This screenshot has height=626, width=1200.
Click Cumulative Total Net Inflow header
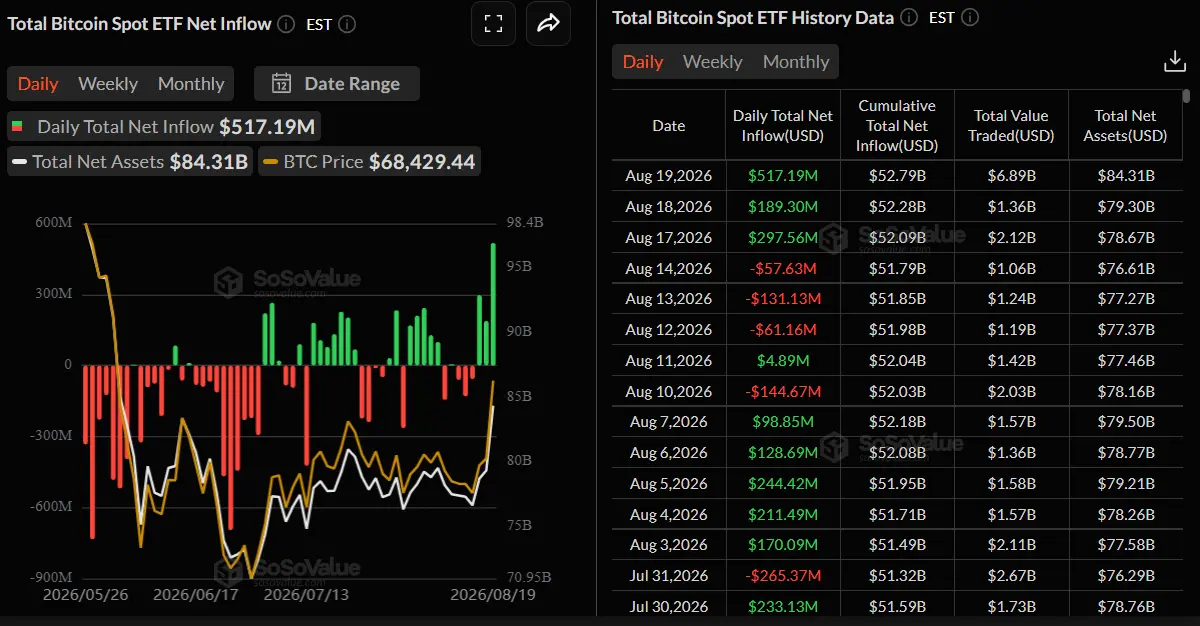tap(897, 126)
